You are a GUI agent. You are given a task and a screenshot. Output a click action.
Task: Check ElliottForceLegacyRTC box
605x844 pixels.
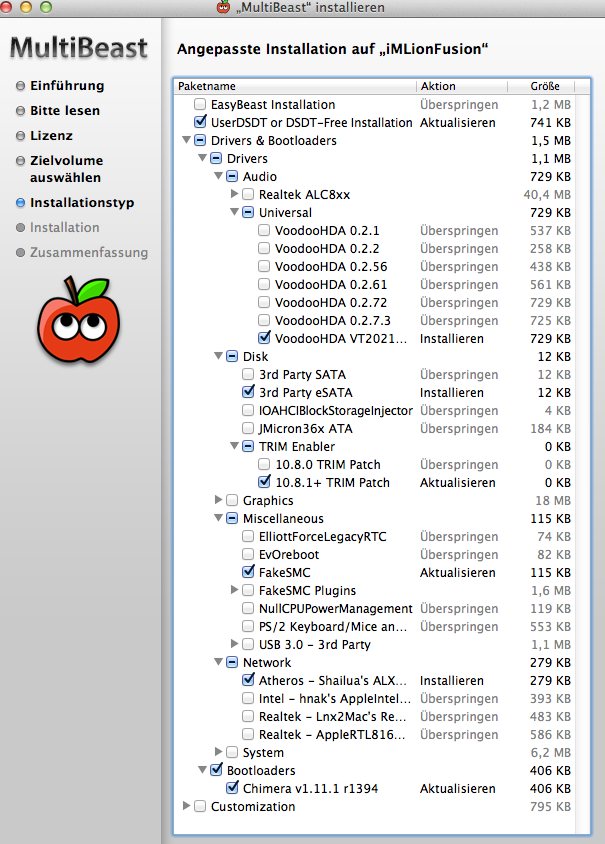(x=248, y=536)
